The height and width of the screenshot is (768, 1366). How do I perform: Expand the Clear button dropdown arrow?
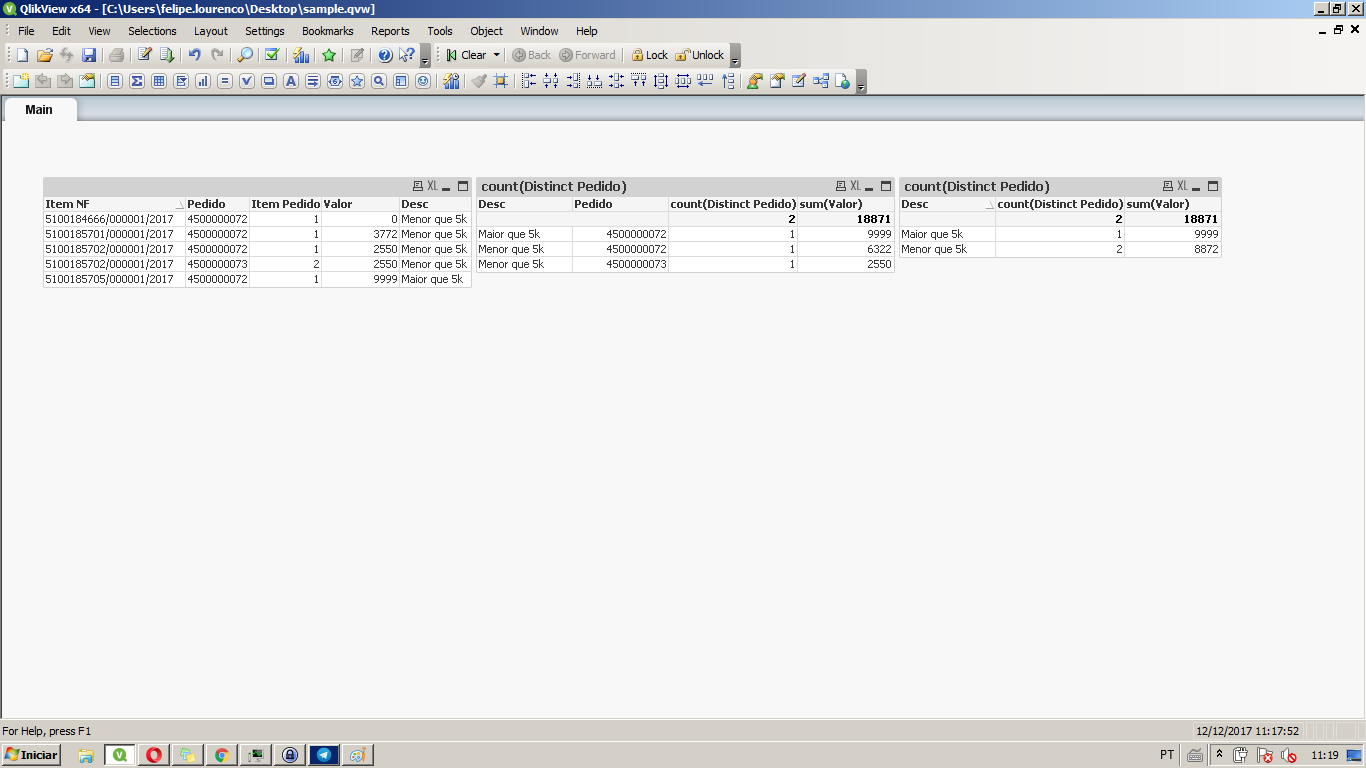click(x=497, y=55)
